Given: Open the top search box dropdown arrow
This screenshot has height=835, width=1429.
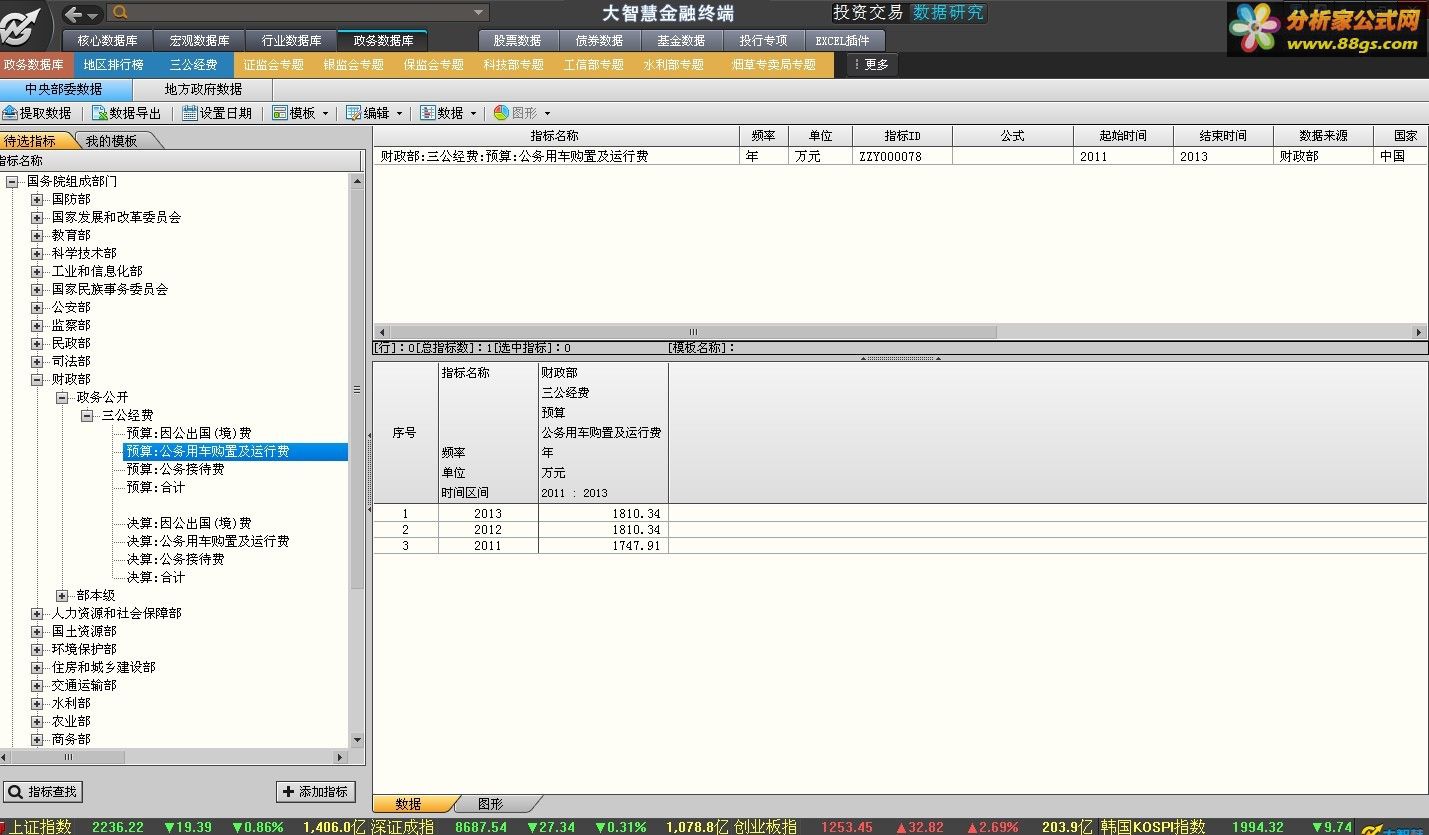Looking at the screenshot, I should (479, 13).
